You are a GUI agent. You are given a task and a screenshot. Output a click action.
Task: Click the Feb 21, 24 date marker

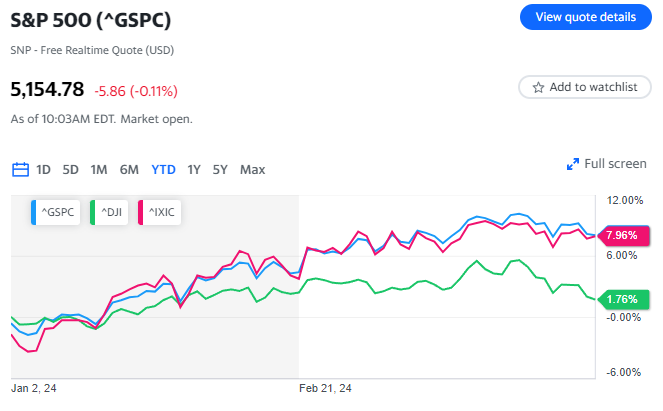(328, 388)
